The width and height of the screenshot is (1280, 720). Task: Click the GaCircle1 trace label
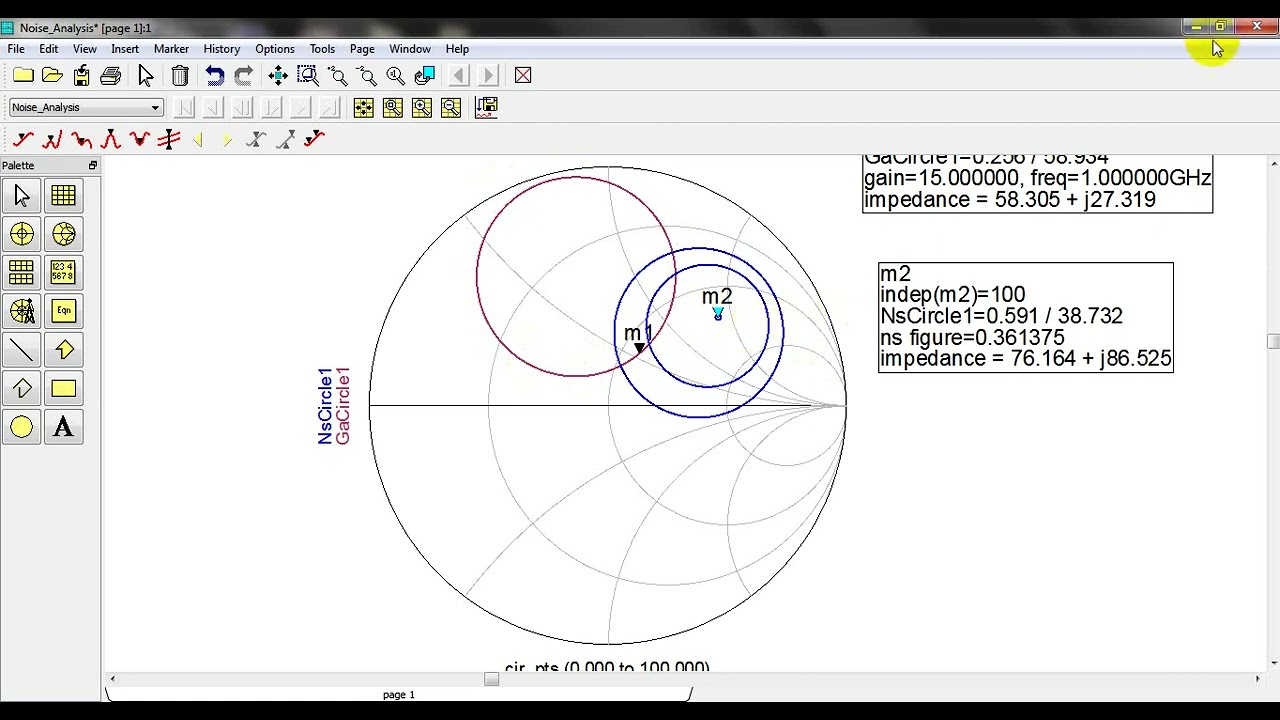[343, 406]
